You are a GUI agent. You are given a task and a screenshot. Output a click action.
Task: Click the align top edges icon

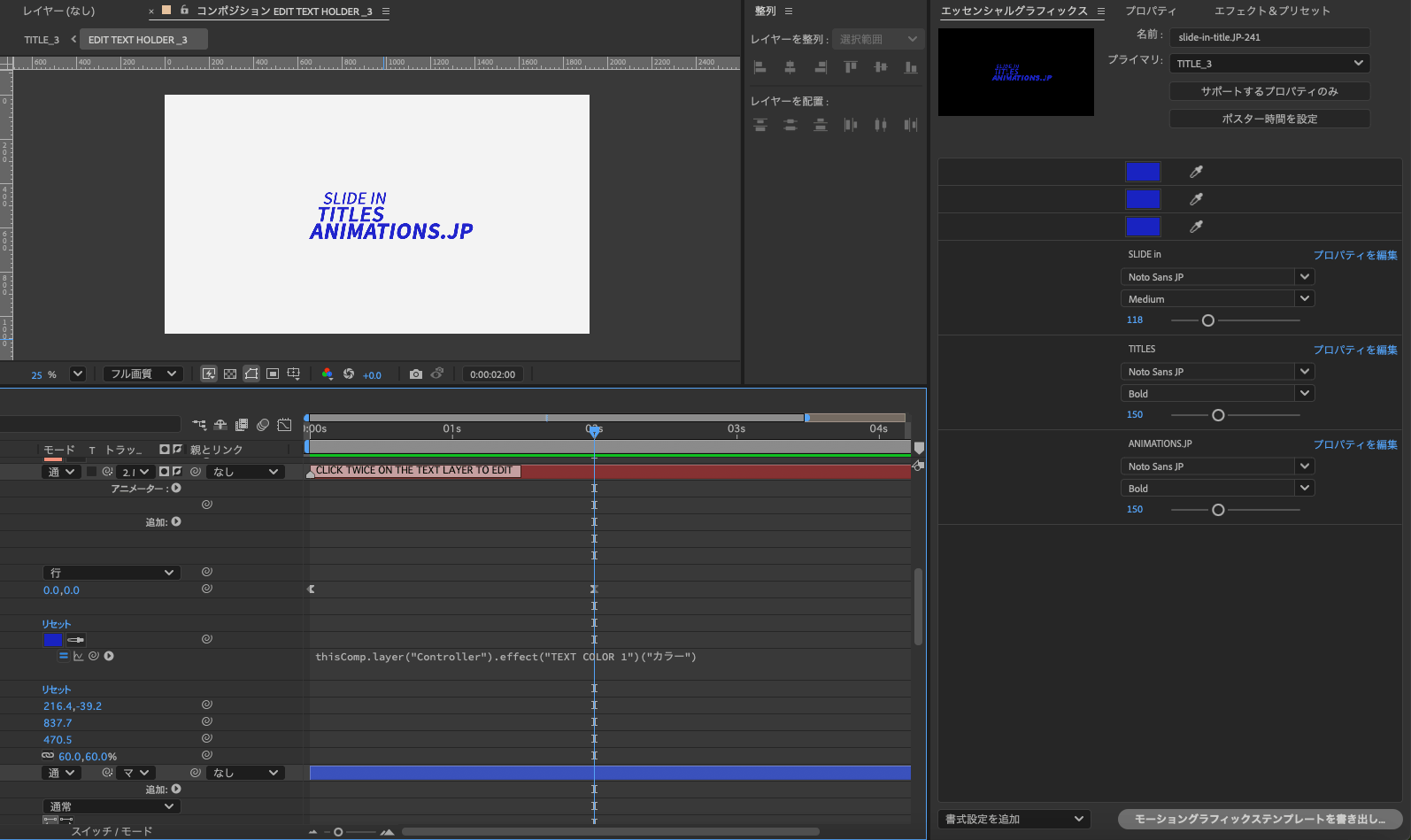click(x=851, y=67)
